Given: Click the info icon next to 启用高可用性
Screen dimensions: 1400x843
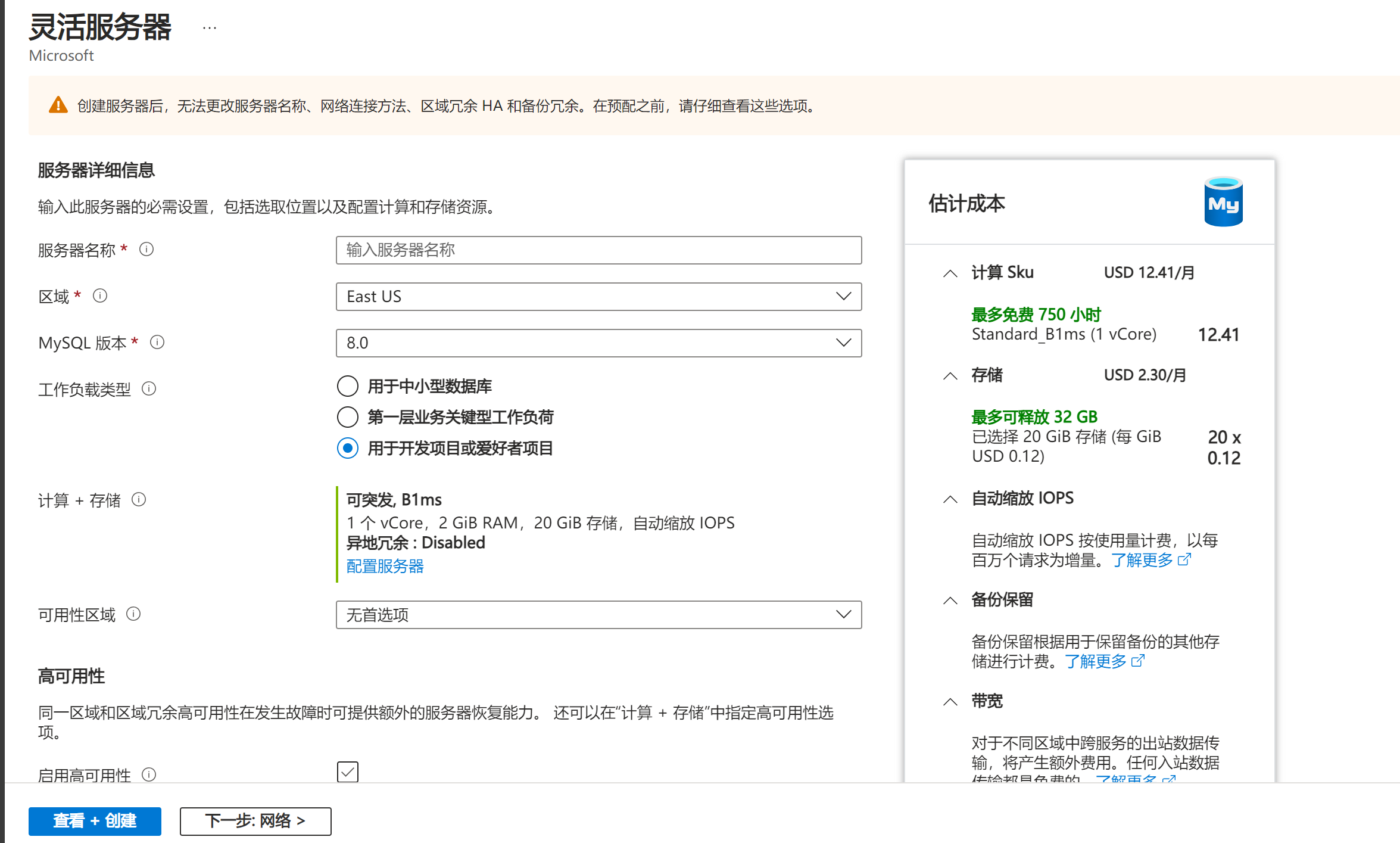Looking at the screenshot, I should pyautogui.click(x=149, y=774).
